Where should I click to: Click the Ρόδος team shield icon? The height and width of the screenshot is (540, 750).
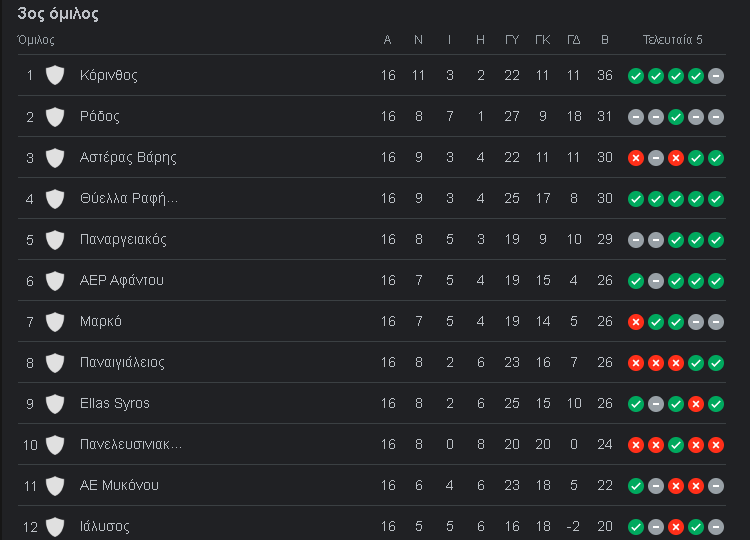55,116
